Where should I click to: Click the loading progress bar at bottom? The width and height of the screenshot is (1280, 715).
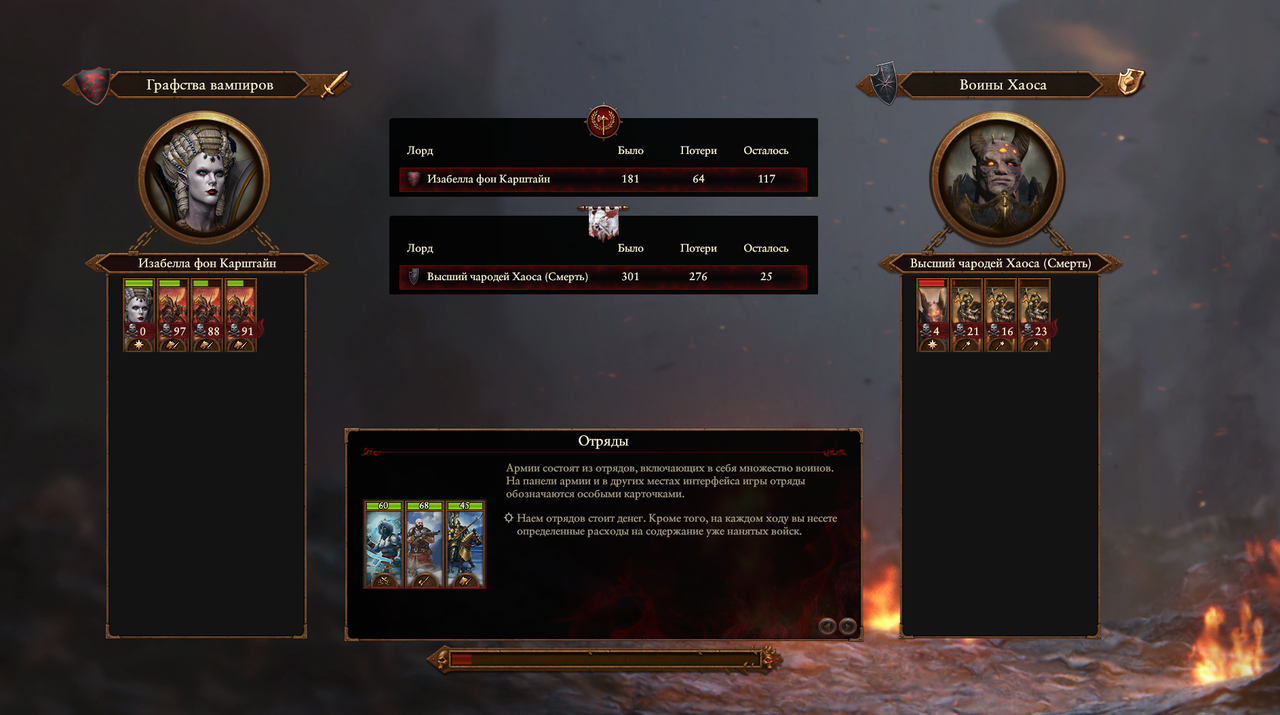click(x=604, y=659)
